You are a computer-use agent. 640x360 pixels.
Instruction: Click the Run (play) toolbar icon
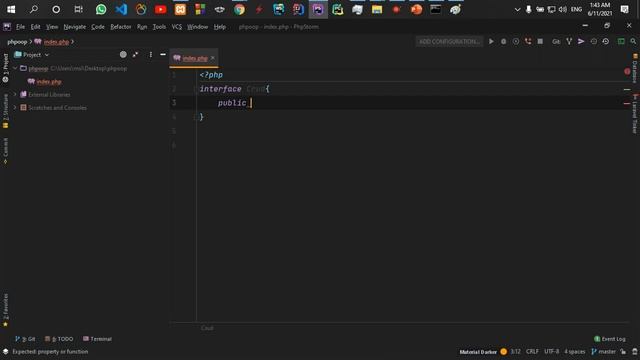[x=491, y=42]
